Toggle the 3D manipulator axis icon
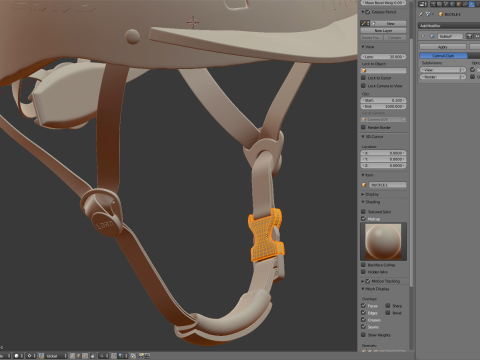 [x=41, y=356]
